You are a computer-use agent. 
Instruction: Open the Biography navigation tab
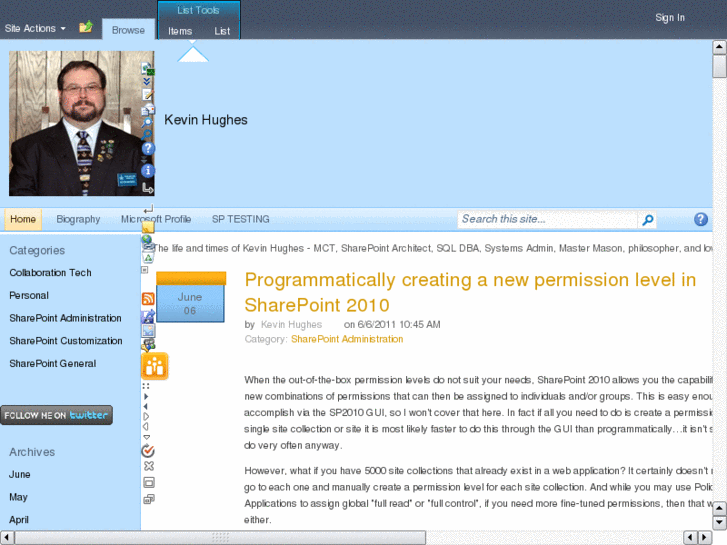pyautogui.click(x=78, y=219)
